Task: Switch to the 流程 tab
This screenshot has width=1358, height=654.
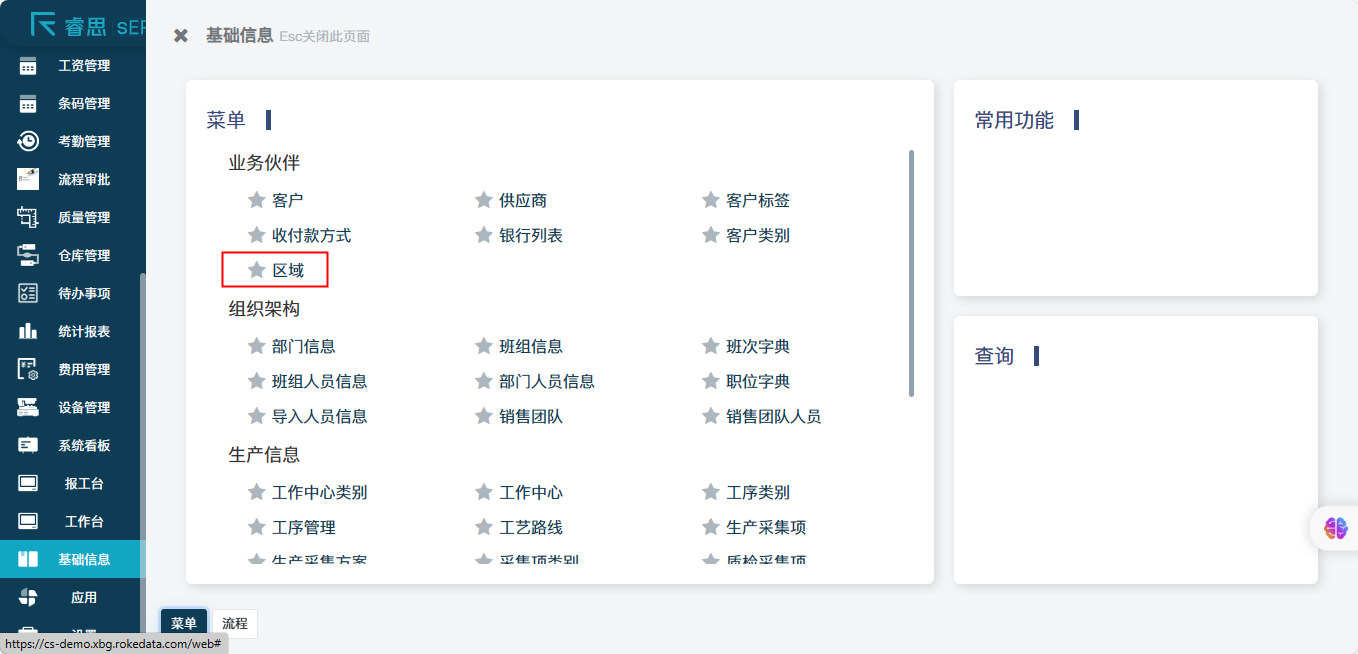Action: [235, 623]
